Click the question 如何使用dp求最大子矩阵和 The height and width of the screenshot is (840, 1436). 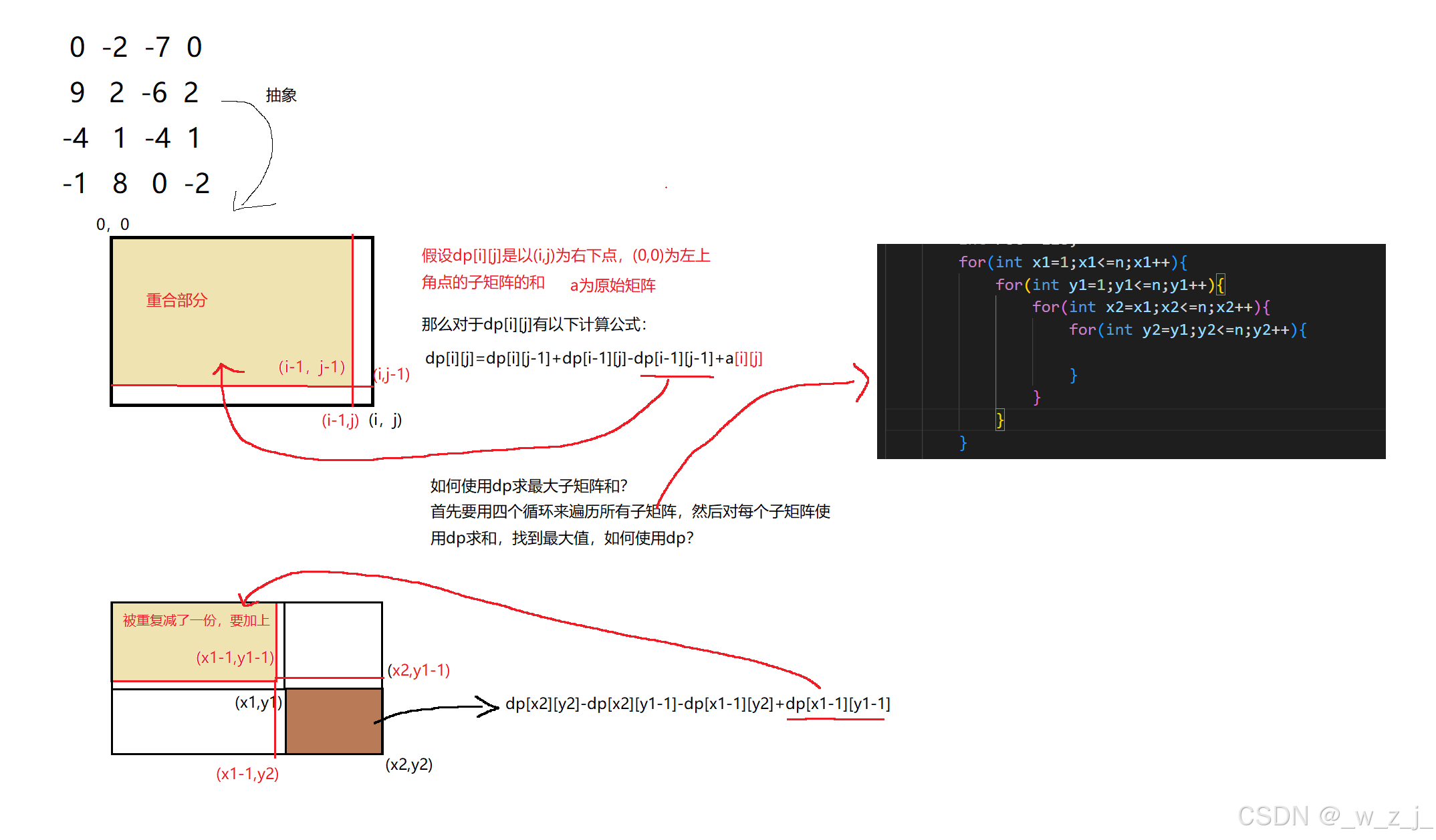pos(529,486)
